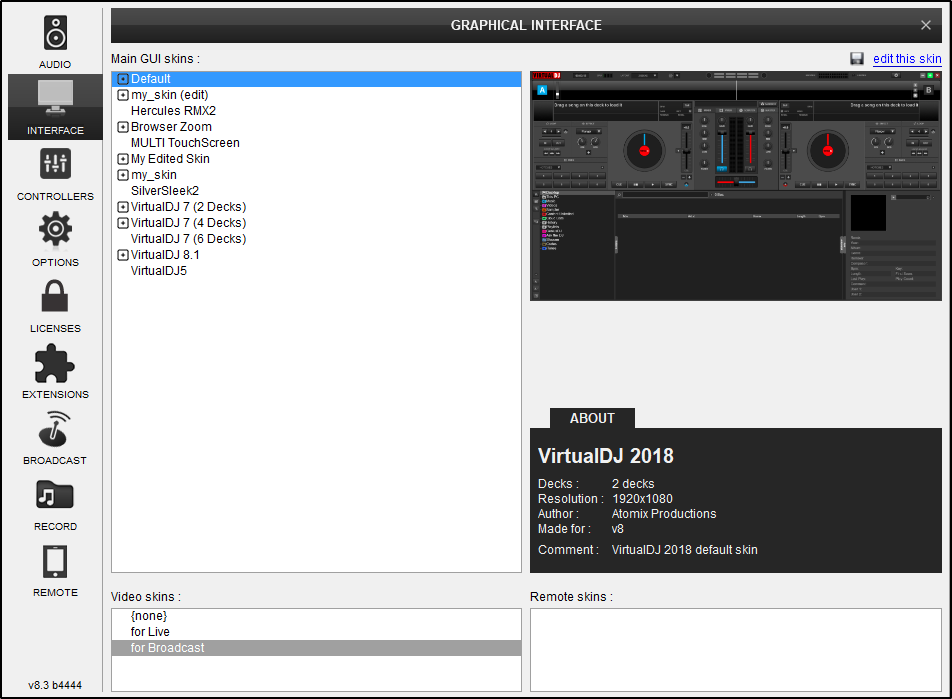Viewport: 952px width, 699px height.
Task: Switch to the ABOUT tab
Action: coord(592,418)
